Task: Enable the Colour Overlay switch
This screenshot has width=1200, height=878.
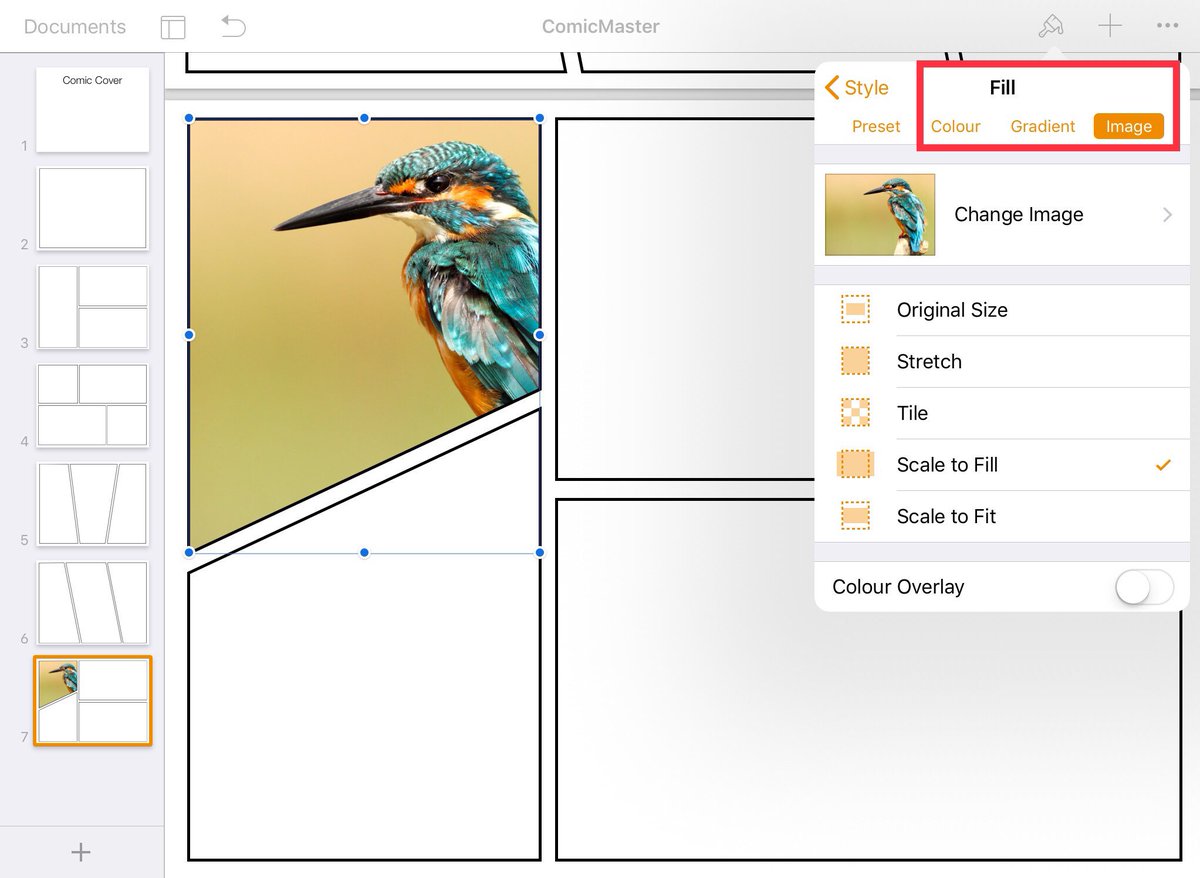Action: pyautogui.click(x=1144, y=587)
